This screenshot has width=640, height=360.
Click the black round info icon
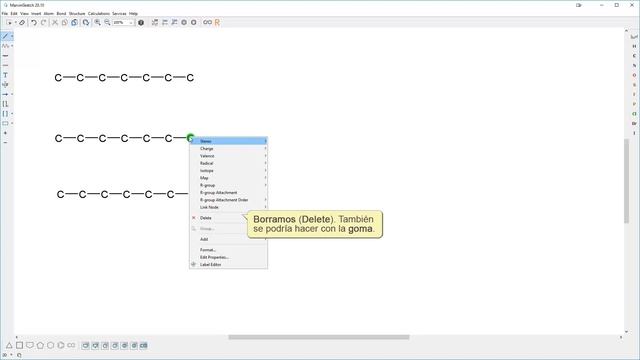tap(141, 22)
